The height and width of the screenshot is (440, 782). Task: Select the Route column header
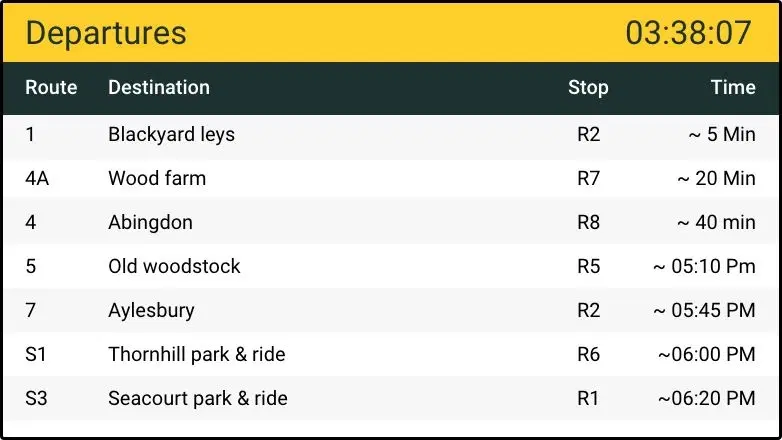(51, 87)
